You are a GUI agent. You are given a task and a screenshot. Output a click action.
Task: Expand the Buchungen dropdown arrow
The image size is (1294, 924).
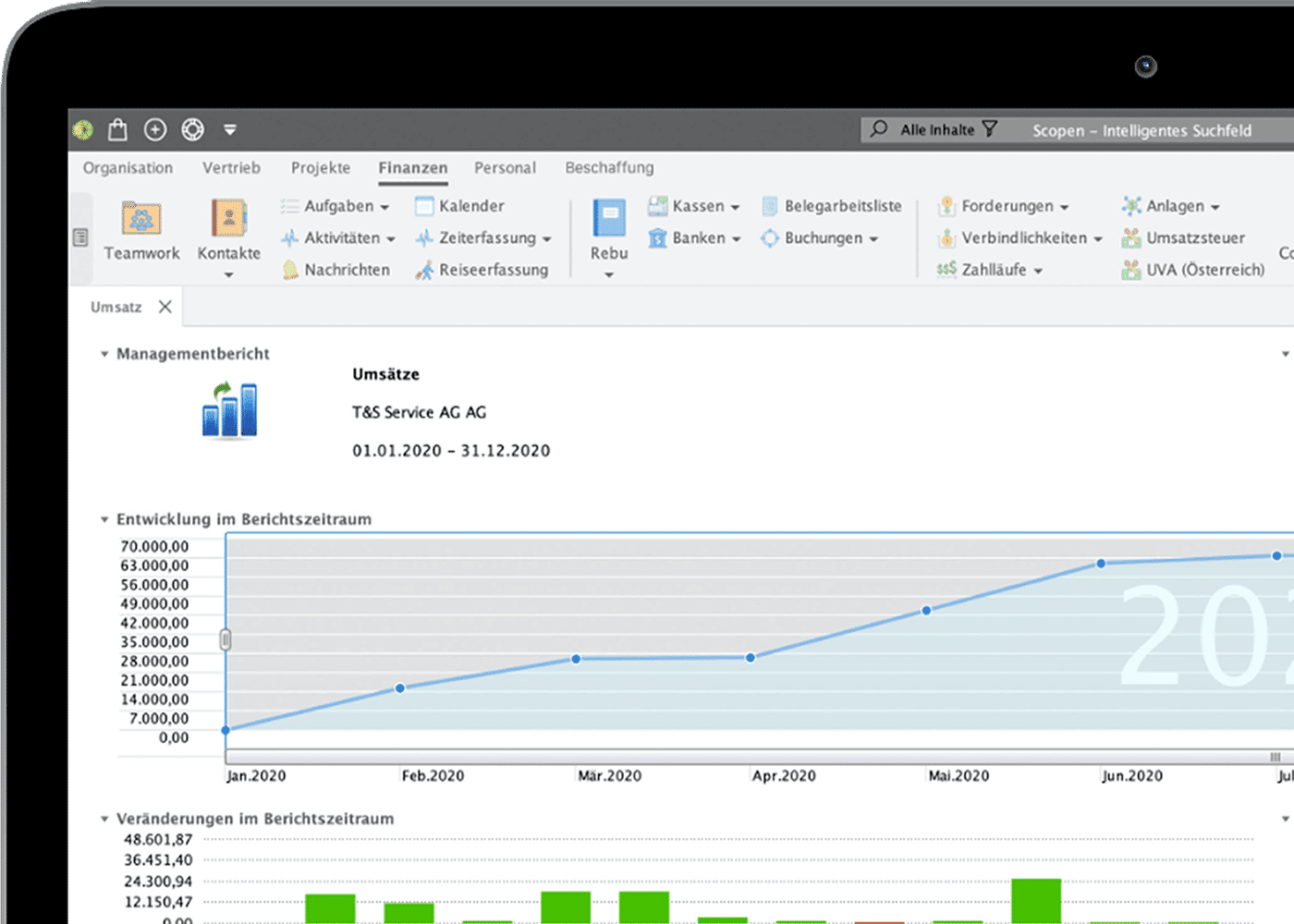tap(873, 239)
